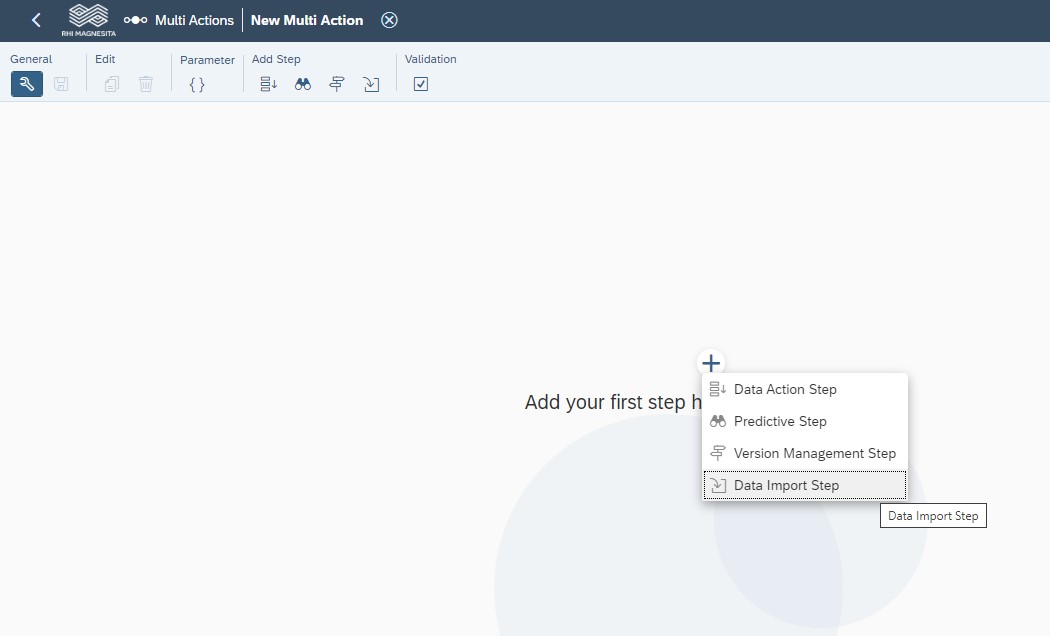This screenshot has width=1050, height=636.
Task: Click the Validation checkmark icon
Action: pos(421,85)
